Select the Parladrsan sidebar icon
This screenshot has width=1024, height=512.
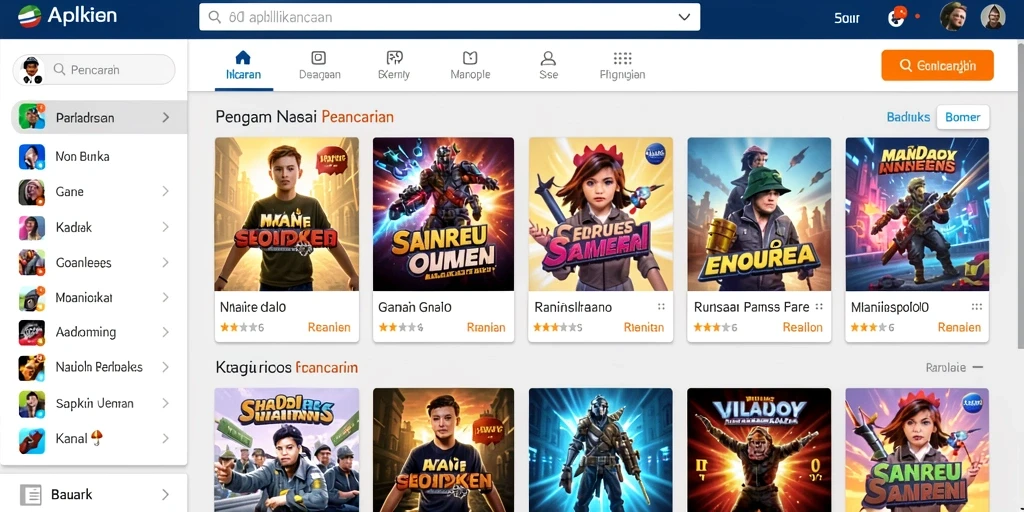click(31, 117)
